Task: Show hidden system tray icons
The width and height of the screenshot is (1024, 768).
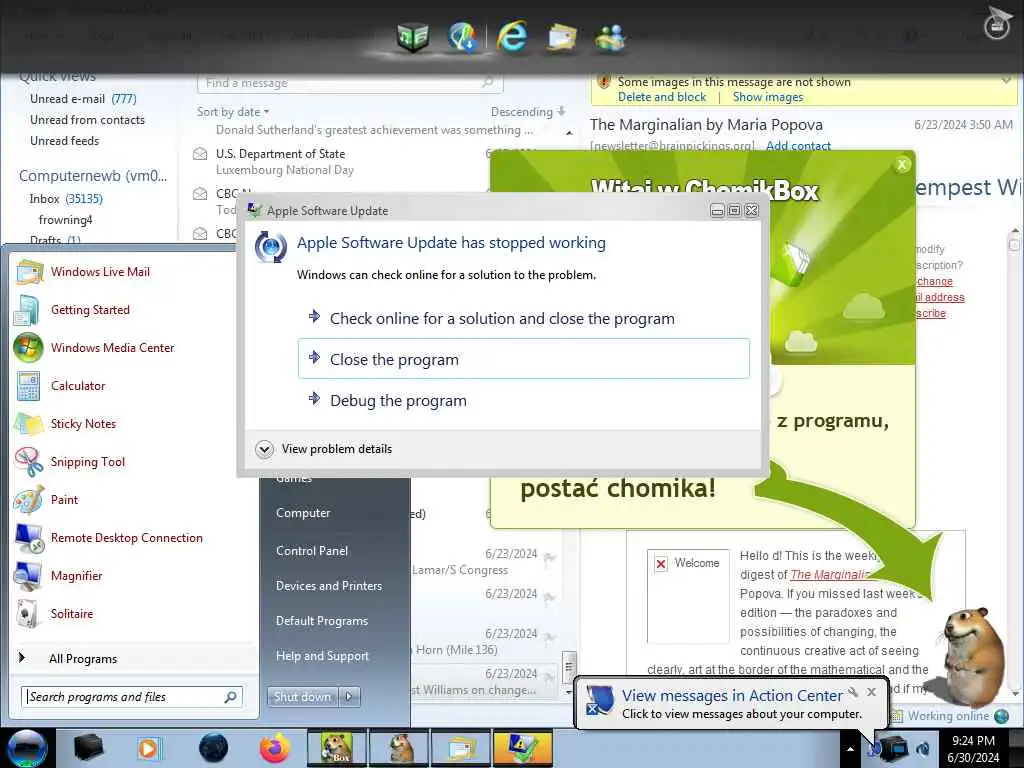Action: tap(850, 749)
